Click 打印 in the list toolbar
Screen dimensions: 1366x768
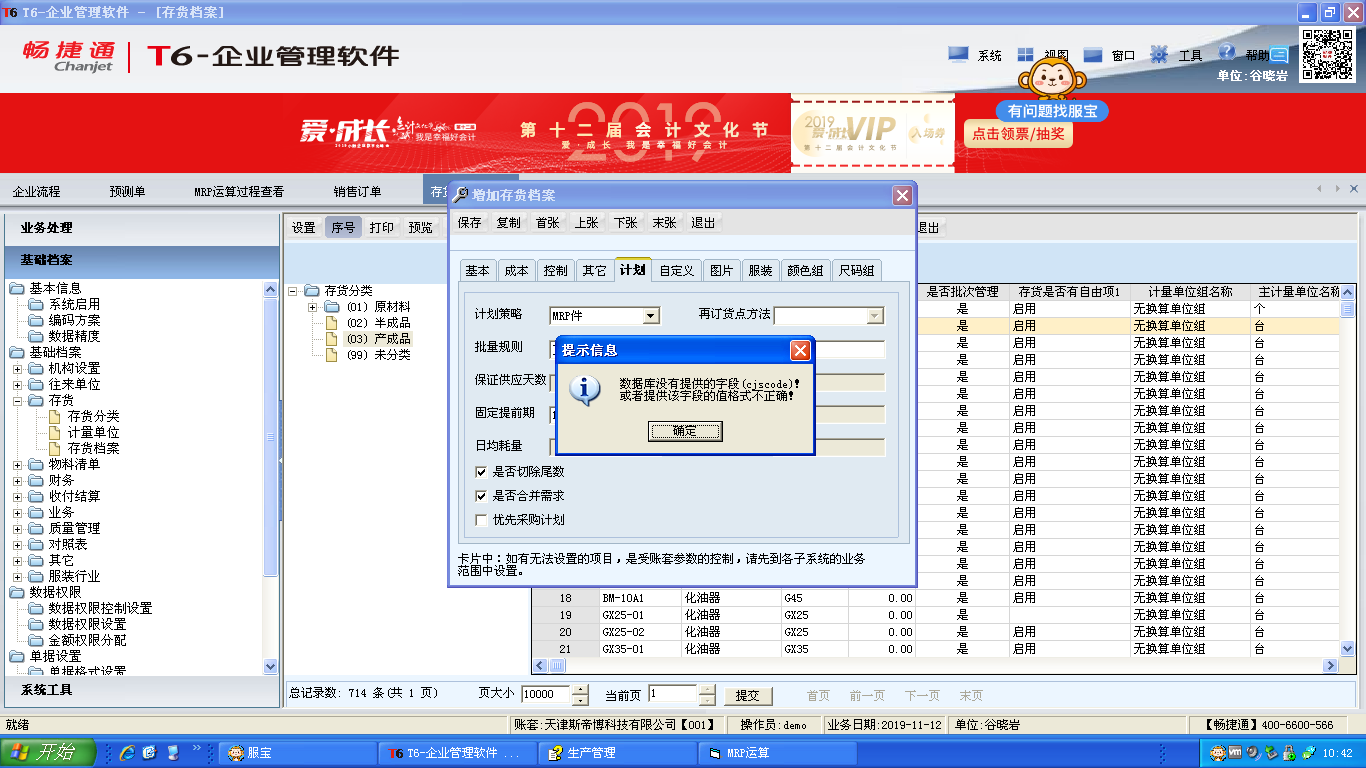[381, 228]
